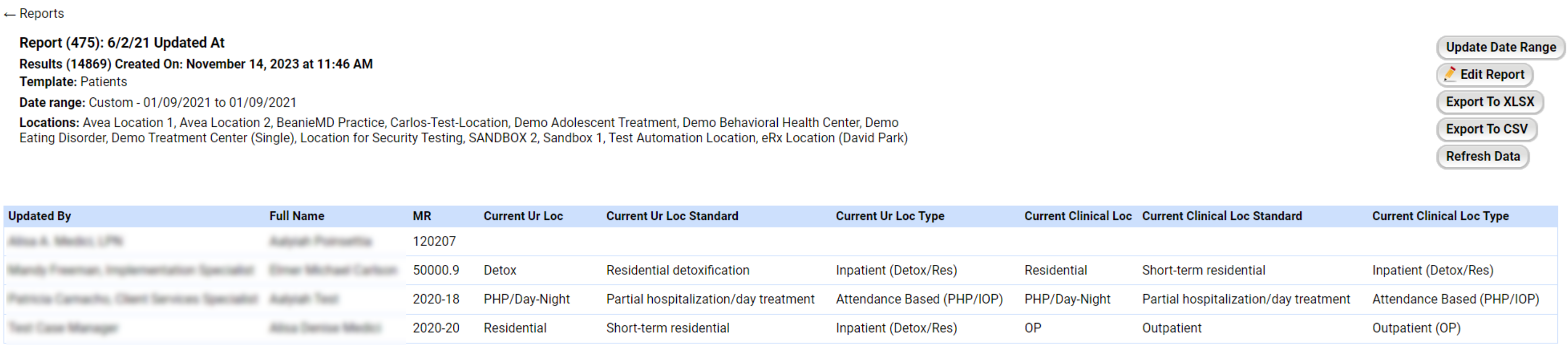Click the Current Ur Loc Standard header
The width and height of the screenshot is (1568, 345).
[672, 216]
